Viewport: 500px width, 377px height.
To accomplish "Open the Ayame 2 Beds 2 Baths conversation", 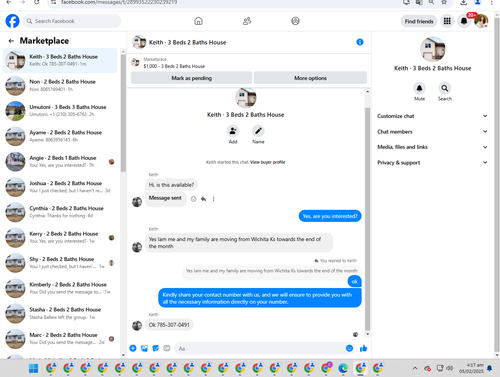I will 60,136.
